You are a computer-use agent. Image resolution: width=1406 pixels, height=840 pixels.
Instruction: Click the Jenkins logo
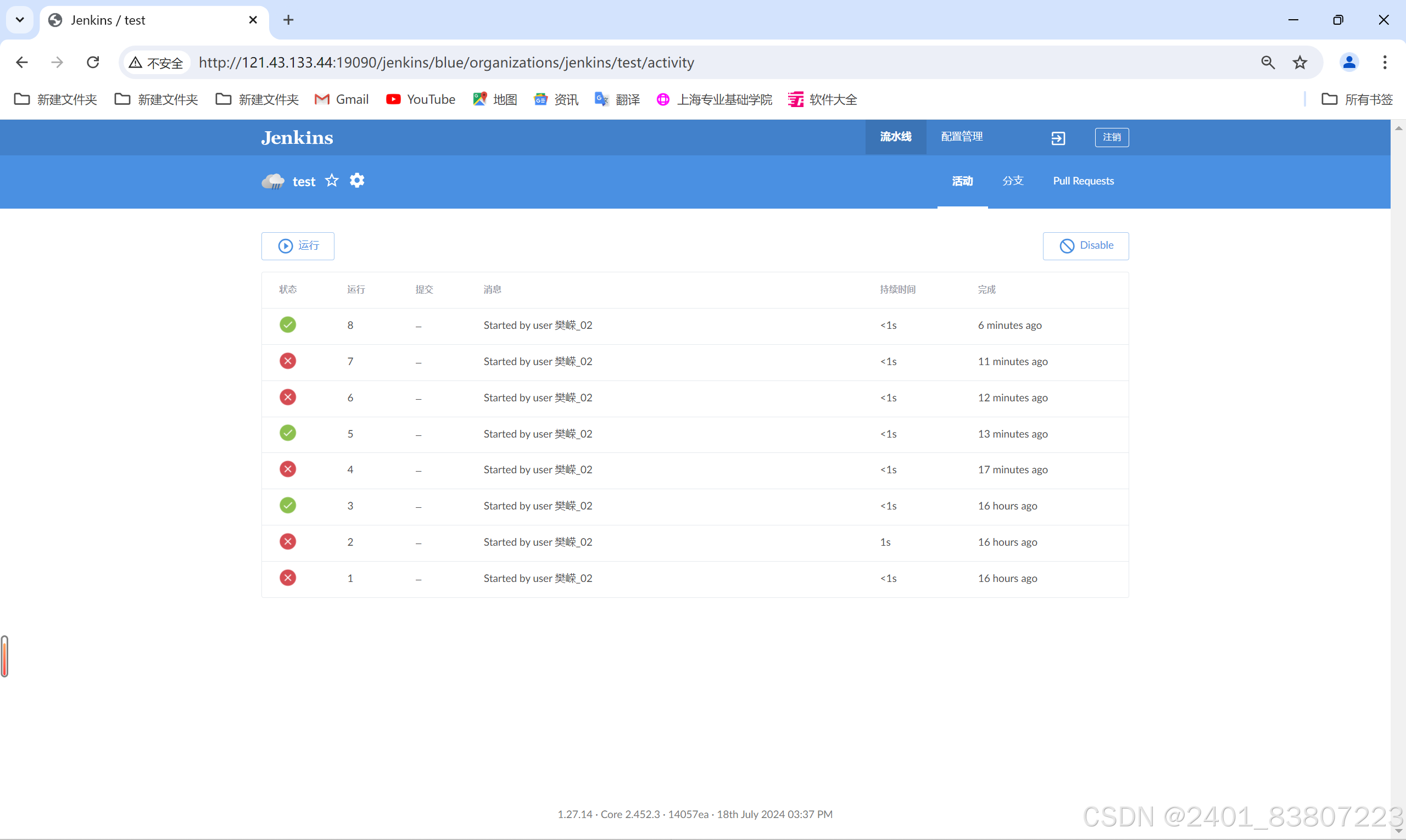coord(296,137)
